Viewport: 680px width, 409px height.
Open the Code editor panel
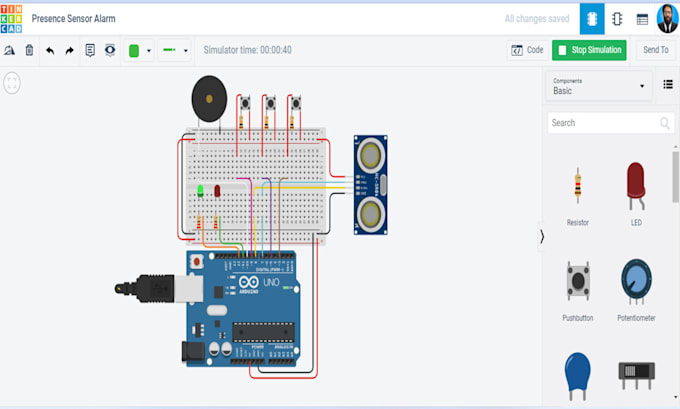[527, 50]
